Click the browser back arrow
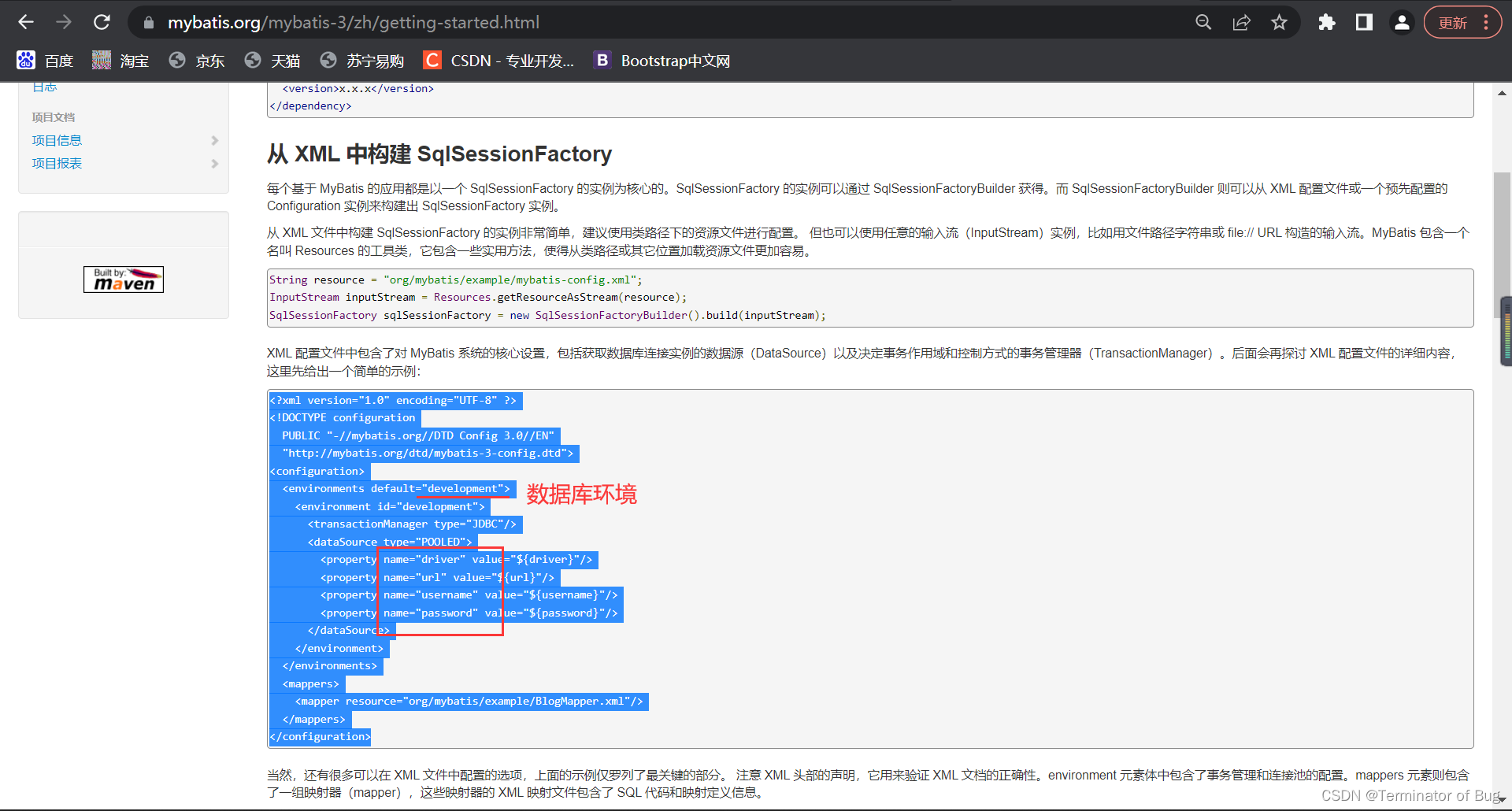 (x=26, y=22)
